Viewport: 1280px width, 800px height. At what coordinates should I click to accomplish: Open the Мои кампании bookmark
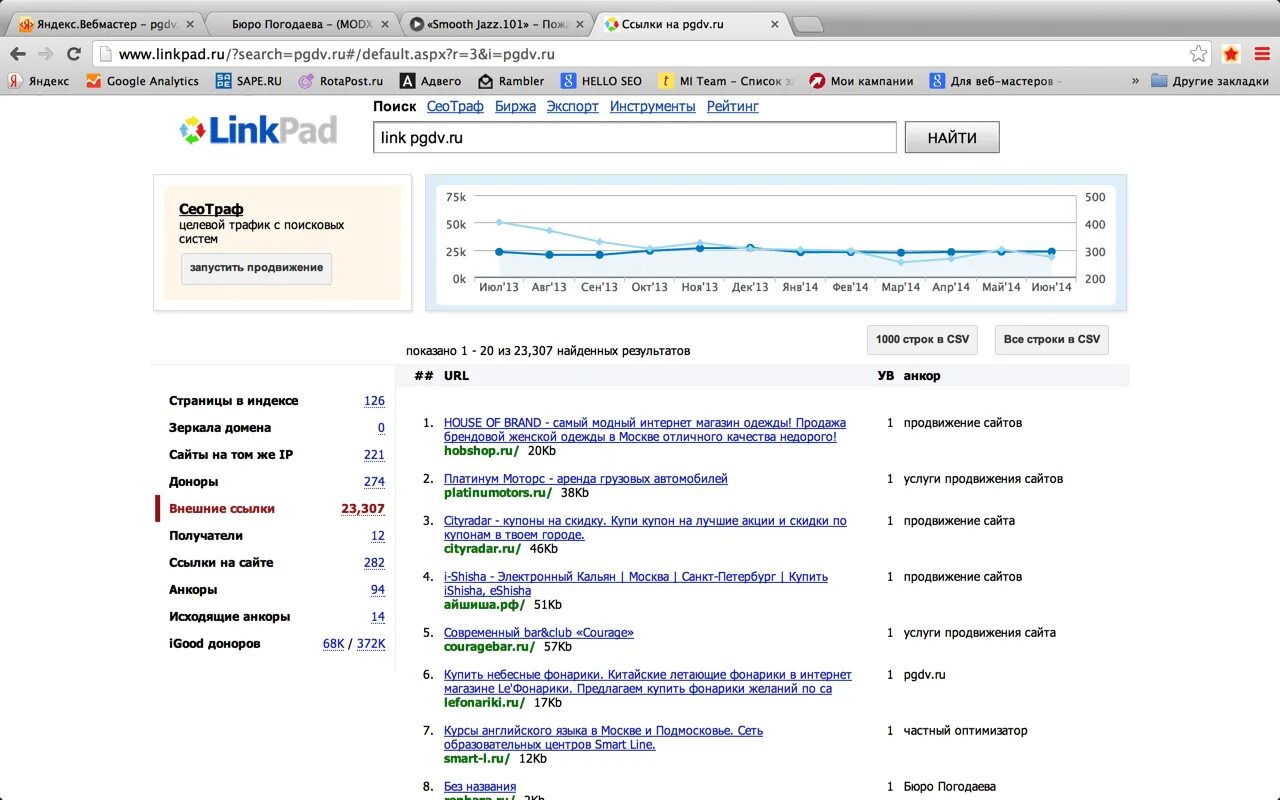(861, 81)
